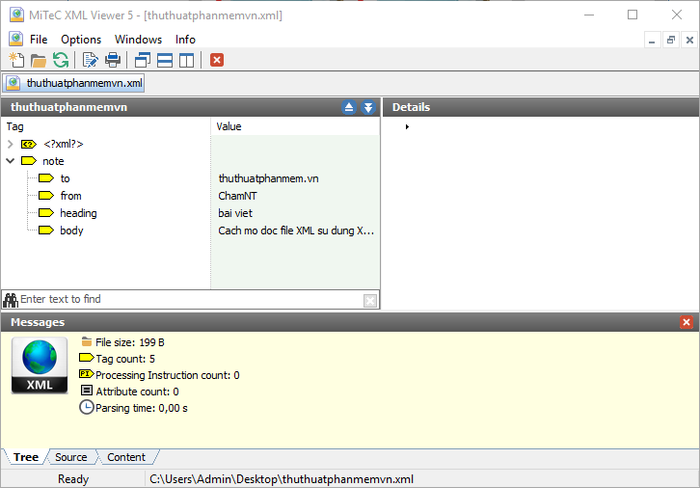This screenshot has width=700, height=488.
Task: Click the red close toolbar icon
Action: pyautogui.click(x=217, y=60)
